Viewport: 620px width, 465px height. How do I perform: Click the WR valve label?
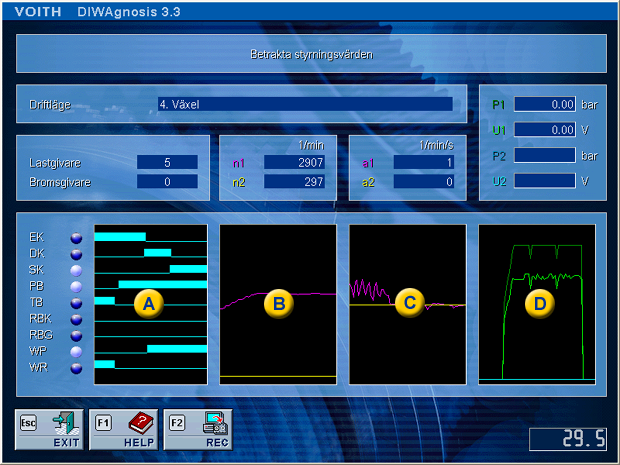click(x=38, y=368)
